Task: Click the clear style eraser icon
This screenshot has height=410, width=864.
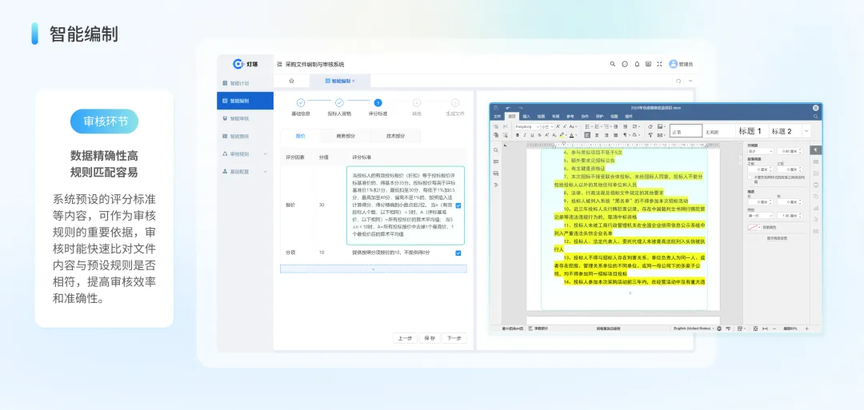Action: click(650, 126)
